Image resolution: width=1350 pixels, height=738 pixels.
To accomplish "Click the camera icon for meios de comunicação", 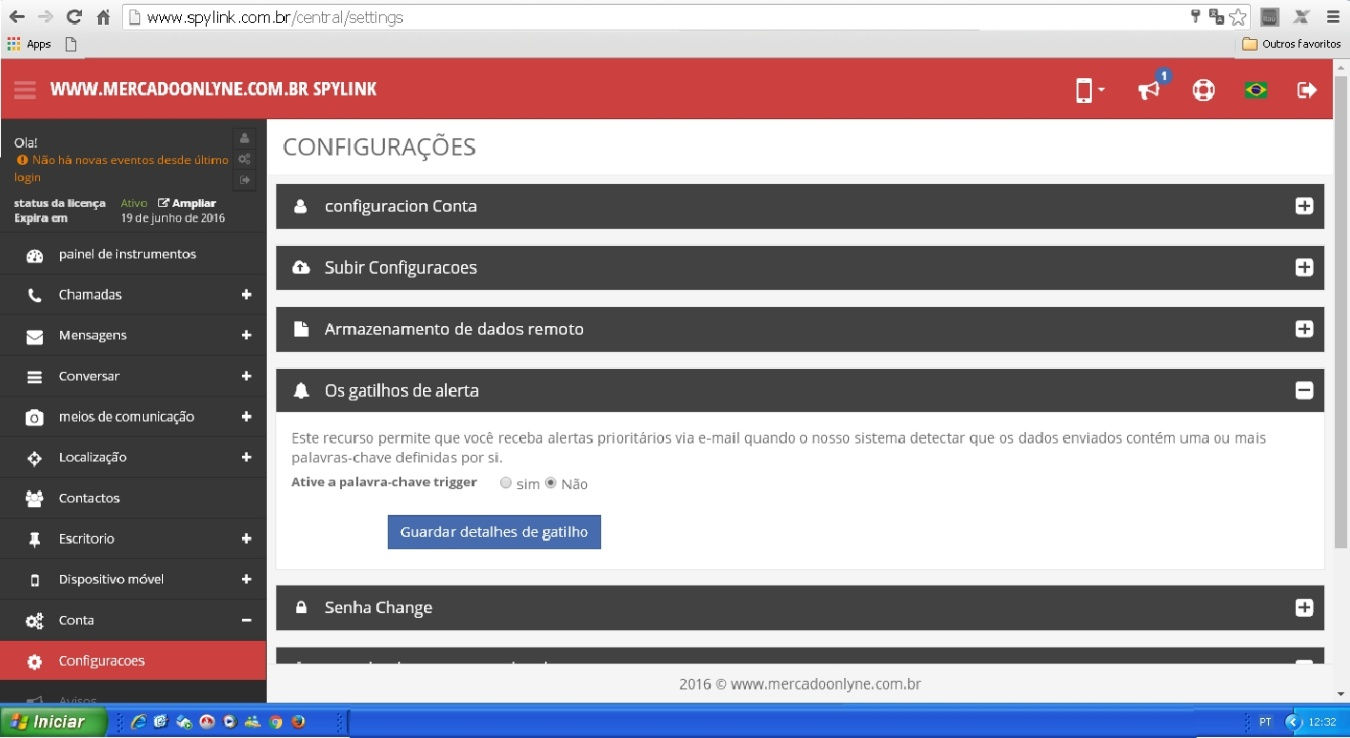I will (35, 417).
